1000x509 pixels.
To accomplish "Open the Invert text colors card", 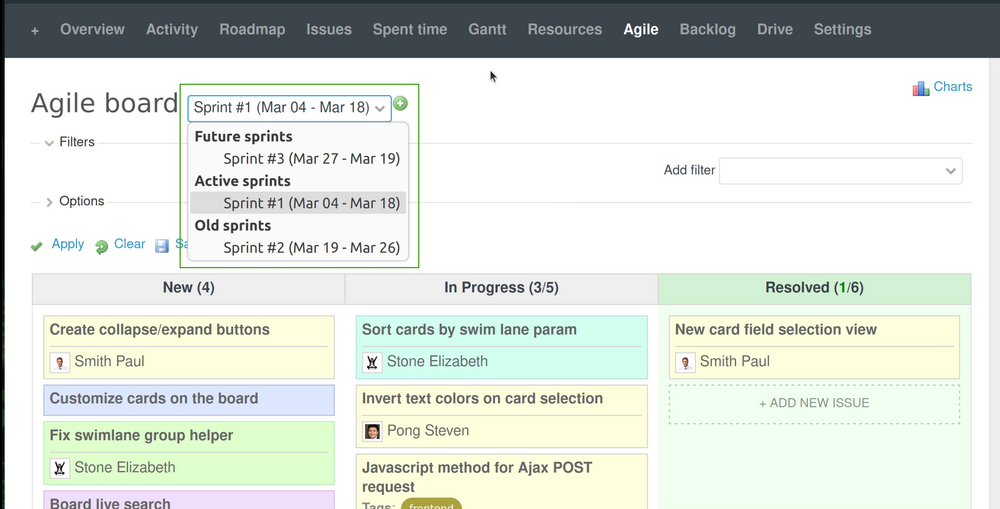I will [482, 398].
